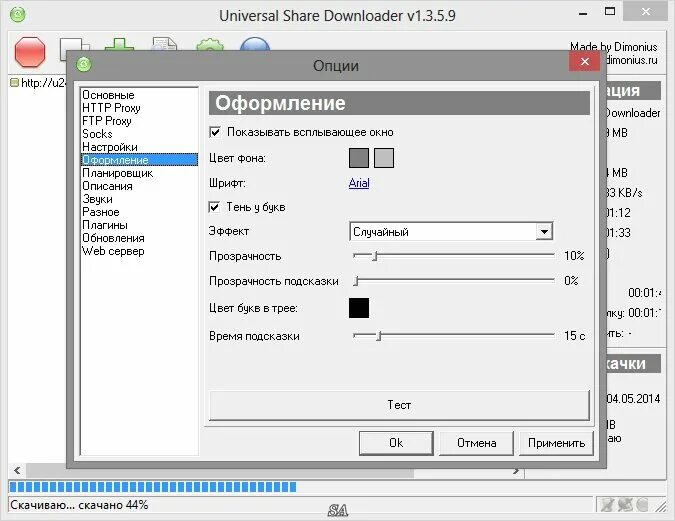675x521 pixels.
Task: Click the Отмена button
Action: click(x=477, y=443)
